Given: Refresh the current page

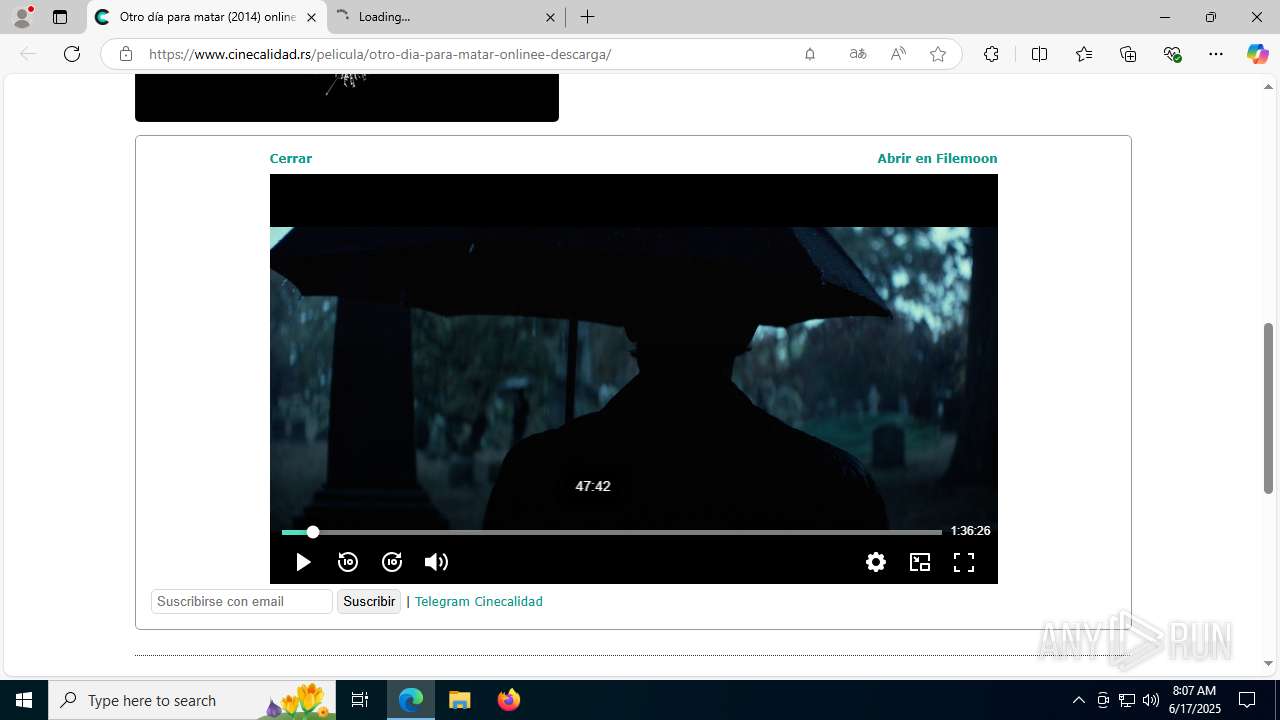Looking at the screenshot, I should point(72,54).
